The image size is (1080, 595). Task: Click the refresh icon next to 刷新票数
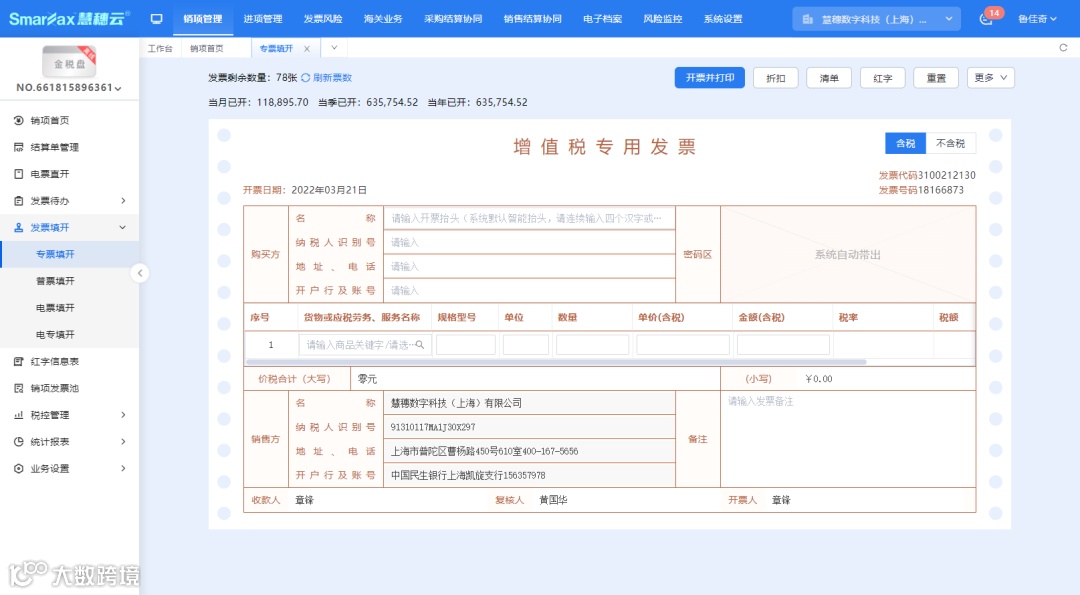click(x=305, y=78)
